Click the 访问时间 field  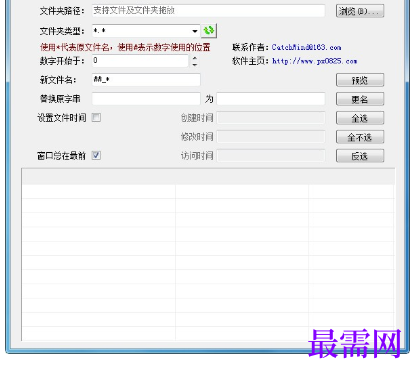coord(271,156)
